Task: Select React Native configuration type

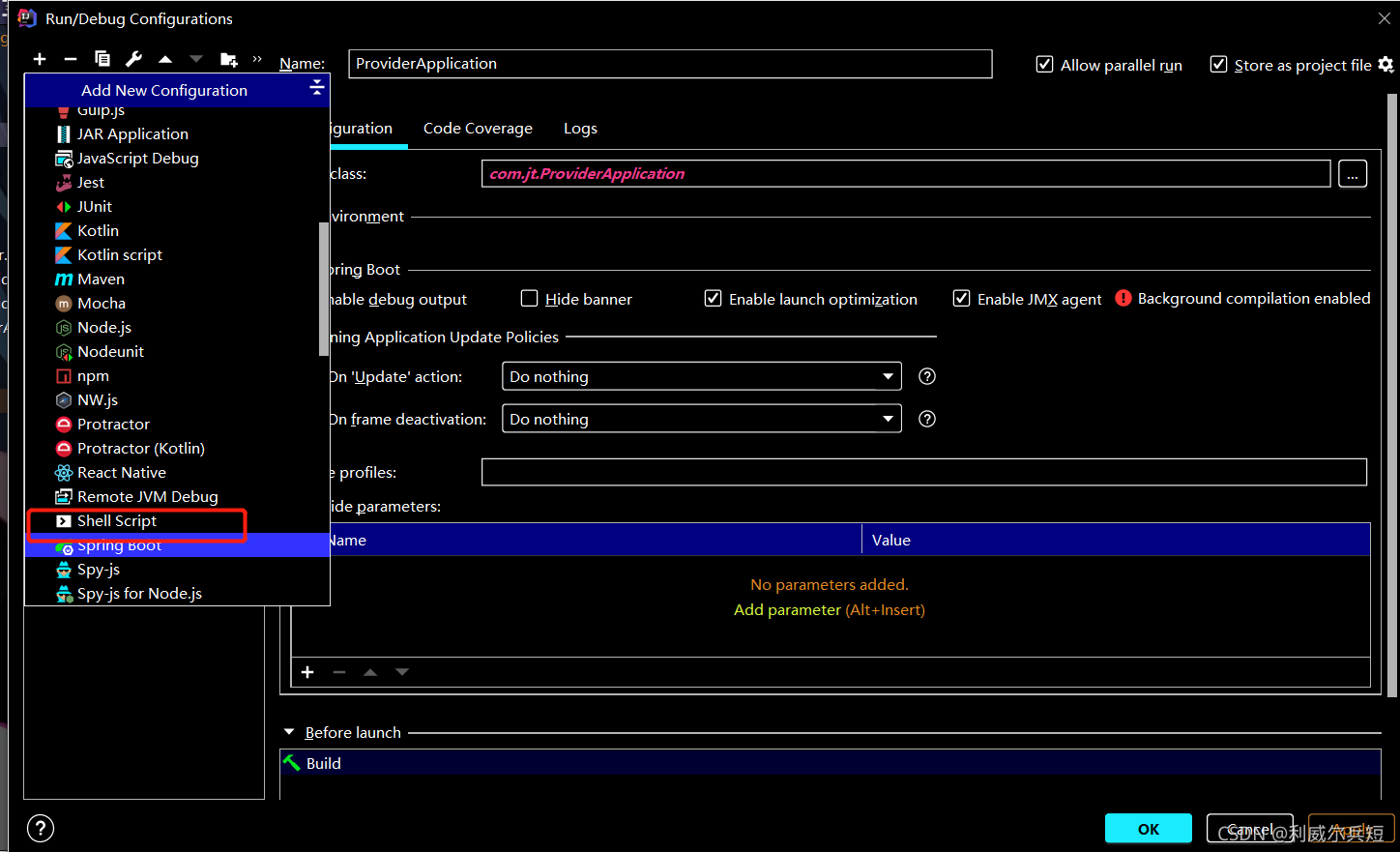Action: pos(177,472)
